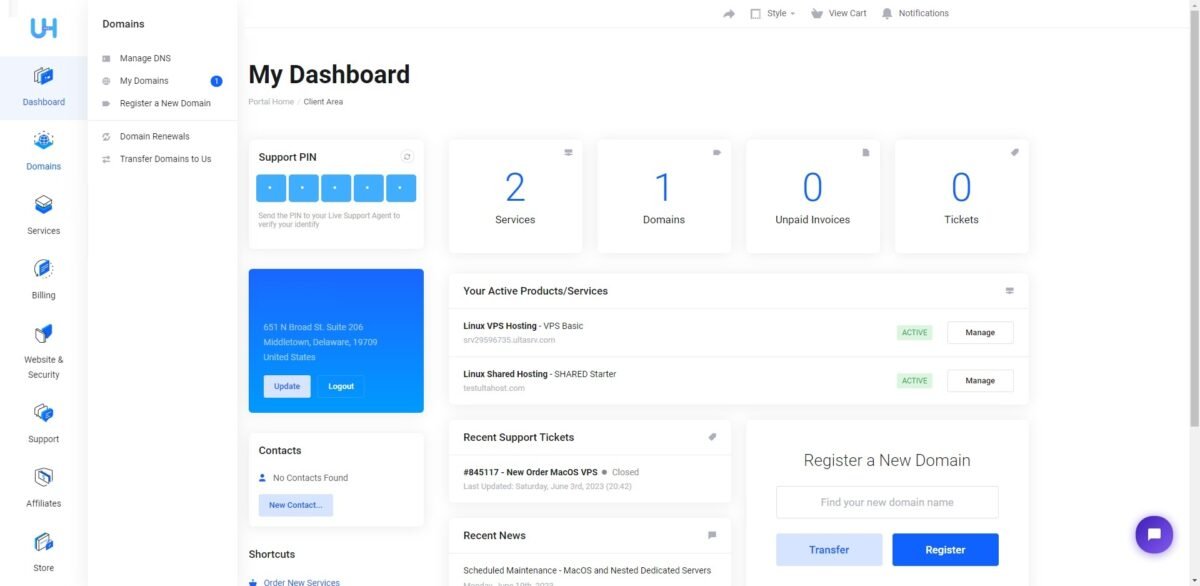Screen dimensions: 1200x586
Task: Click the Register domain button
Action: click(x=945, y=550)
